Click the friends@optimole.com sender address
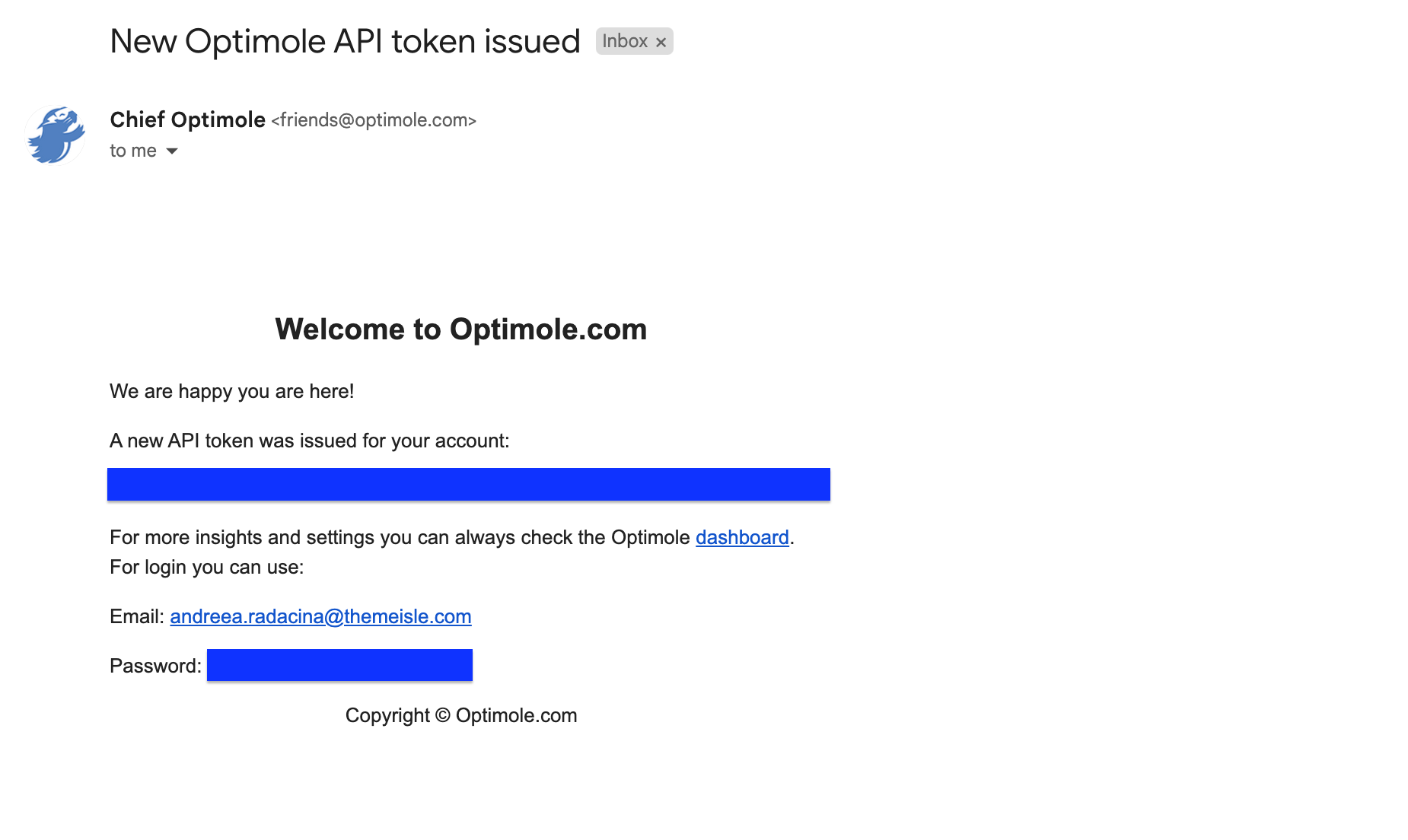 click(374, 120)
